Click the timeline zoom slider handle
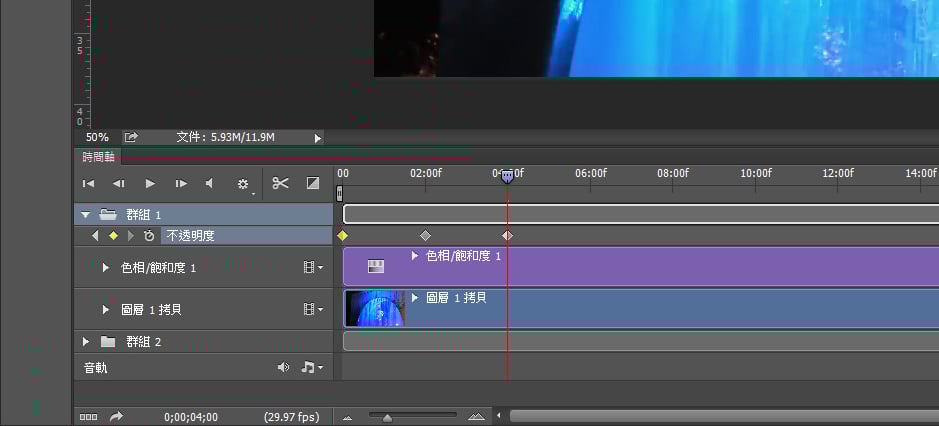The width and height of the screenshot is (939, 426). (387, 417)
